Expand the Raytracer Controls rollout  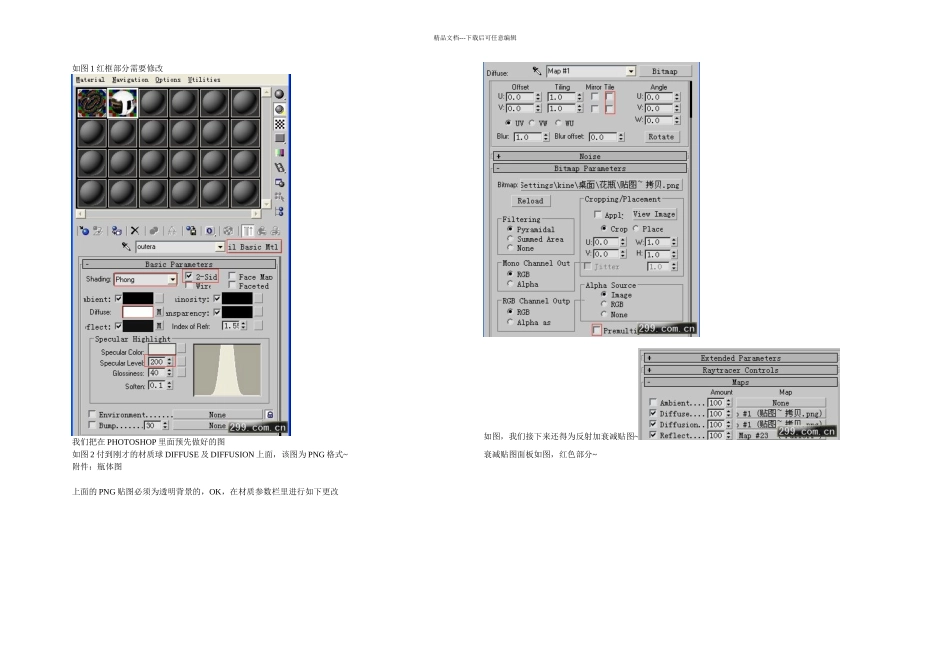click(x=740, y=370)
